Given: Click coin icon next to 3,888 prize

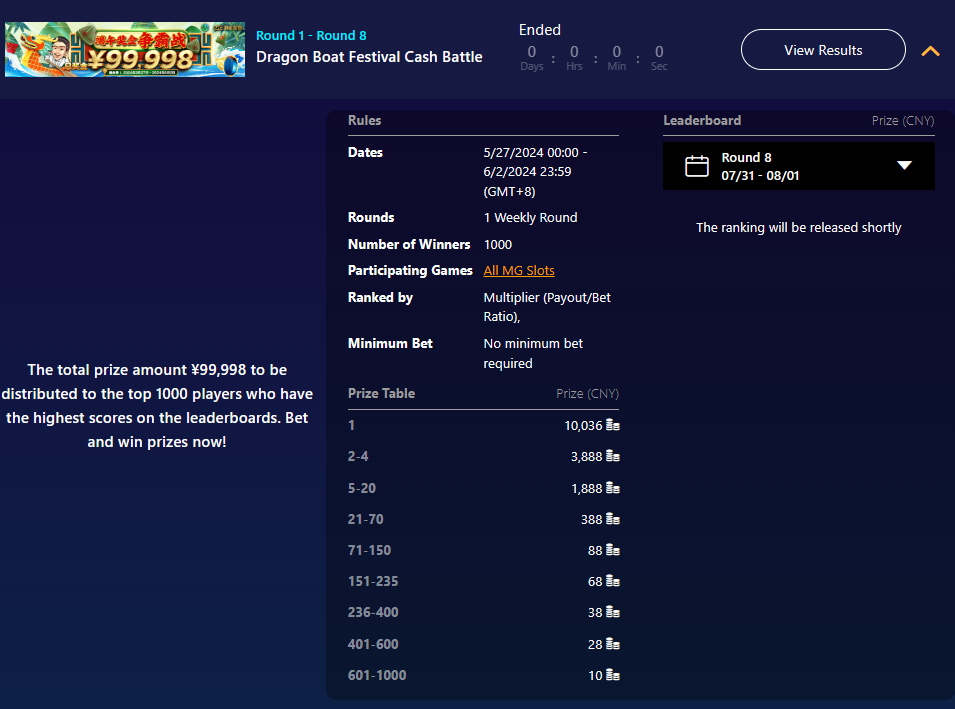Looking at the screenshot, I should pyautogui.click(x=613, y=457).
